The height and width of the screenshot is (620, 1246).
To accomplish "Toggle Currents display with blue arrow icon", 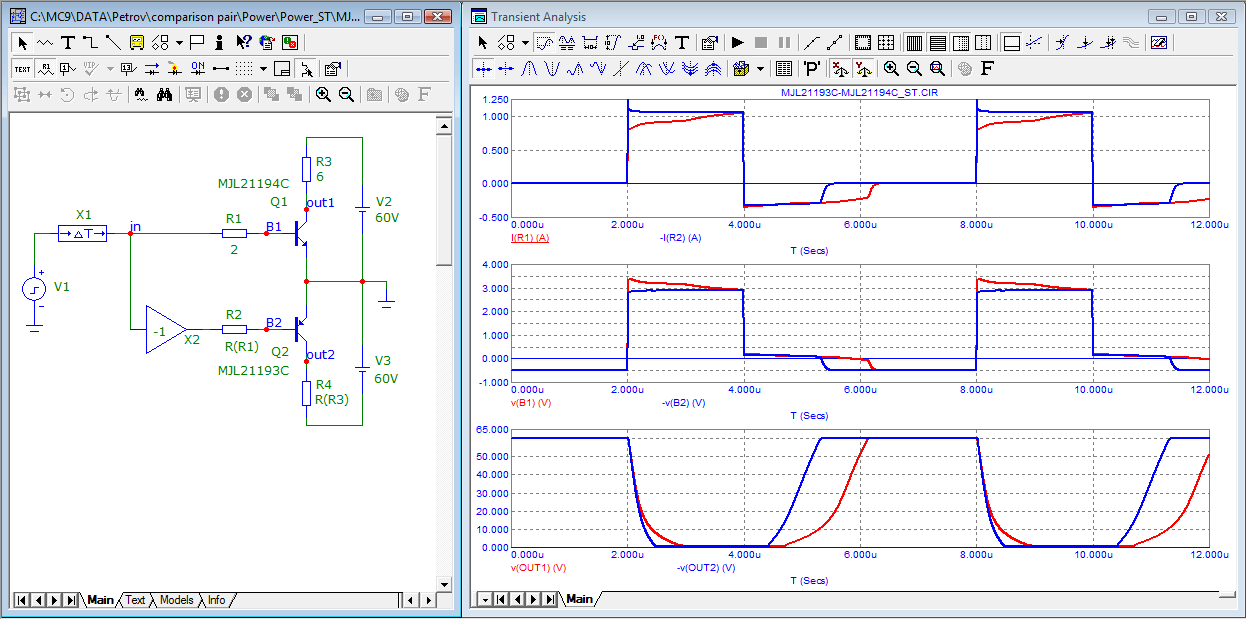I will pyautogui.click(x=152, y=69).
